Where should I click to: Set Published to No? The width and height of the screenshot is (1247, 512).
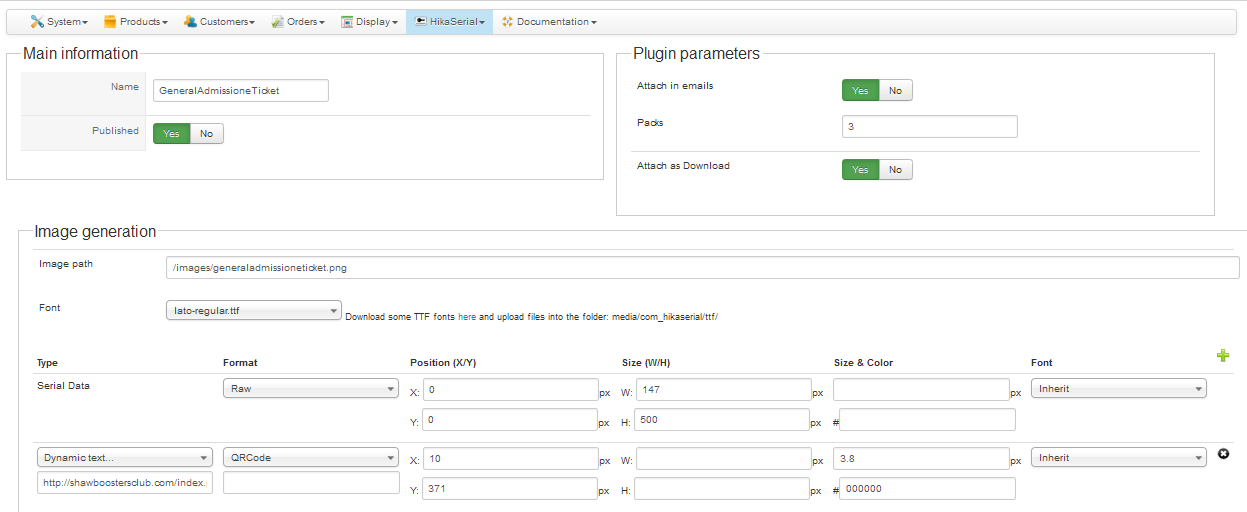(x=206, y=134)
